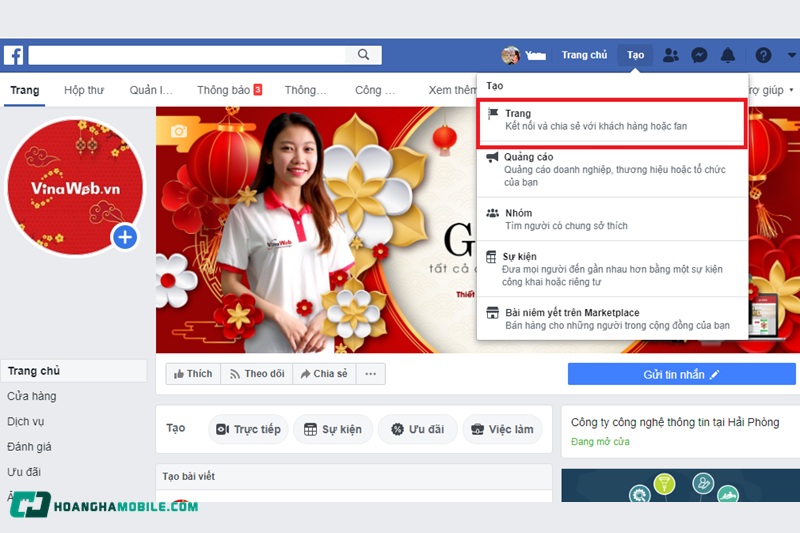Select Bài niêm yết trên Marketplace
Screen dimensions: 800x533
612,319
